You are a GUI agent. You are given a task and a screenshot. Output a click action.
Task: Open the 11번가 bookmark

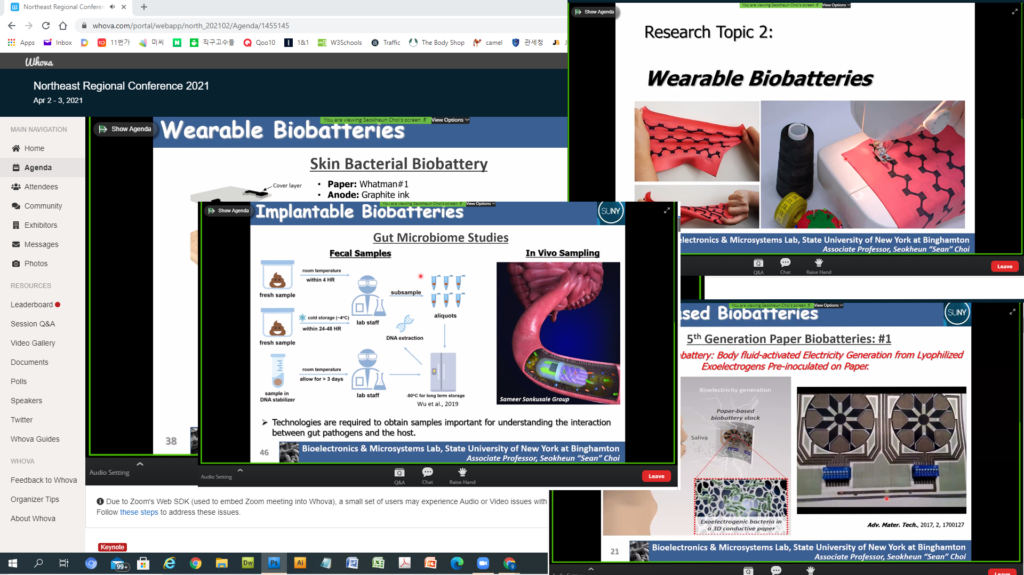point(114,42)
